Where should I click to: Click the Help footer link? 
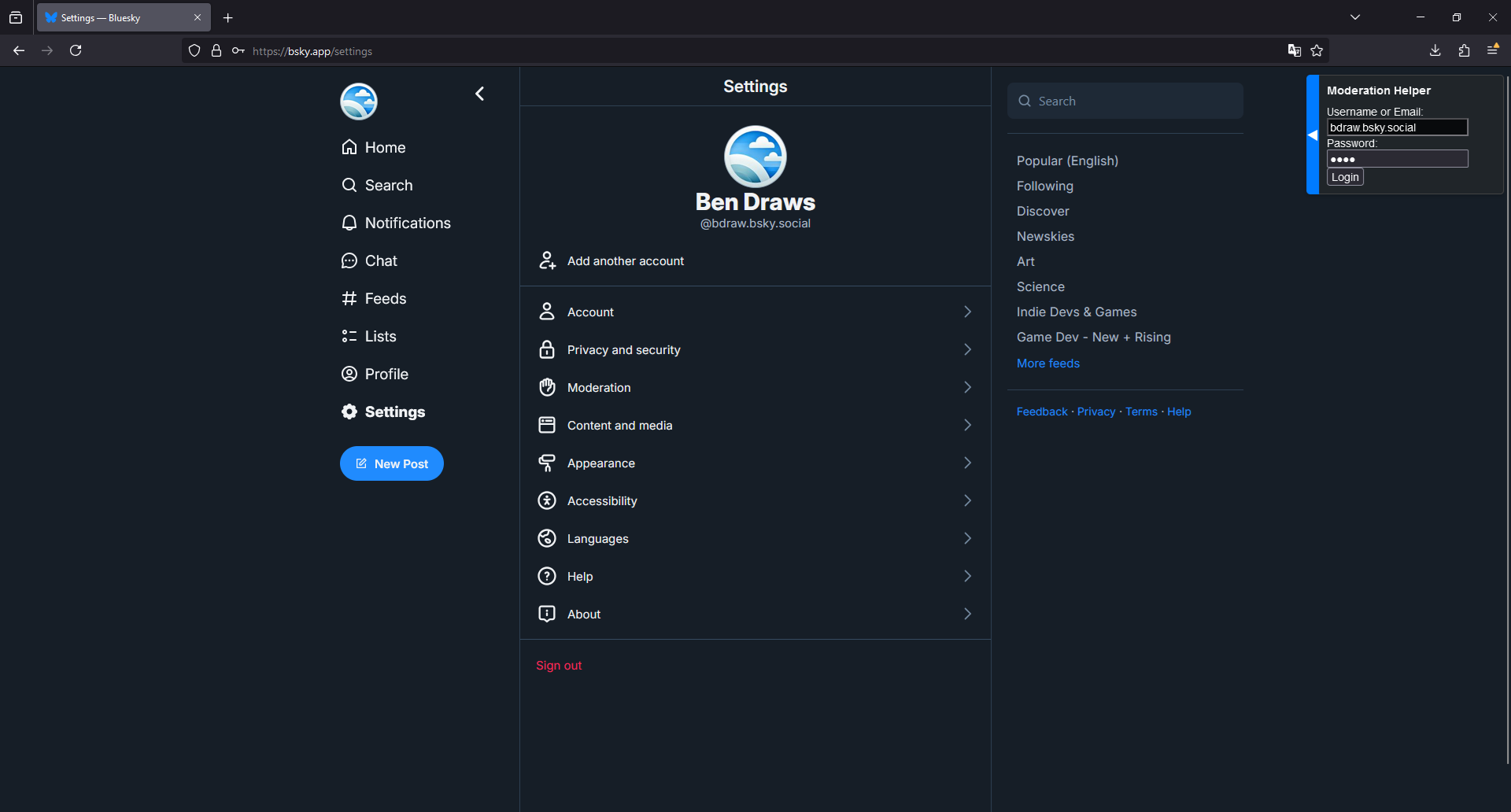point(1179,412)
